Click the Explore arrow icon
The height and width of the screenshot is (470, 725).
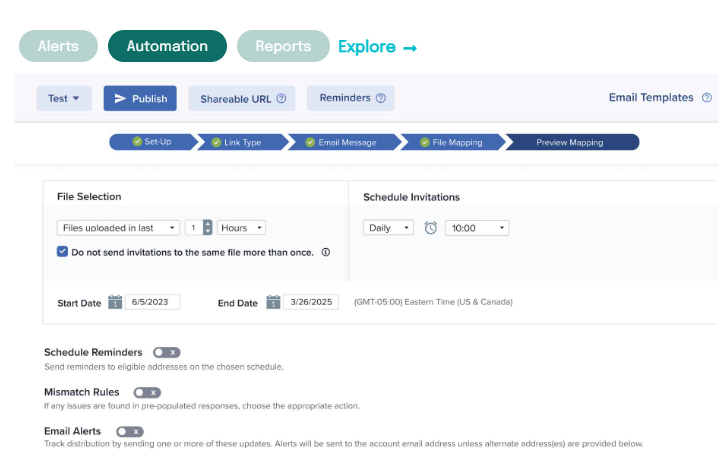[410, 48]
